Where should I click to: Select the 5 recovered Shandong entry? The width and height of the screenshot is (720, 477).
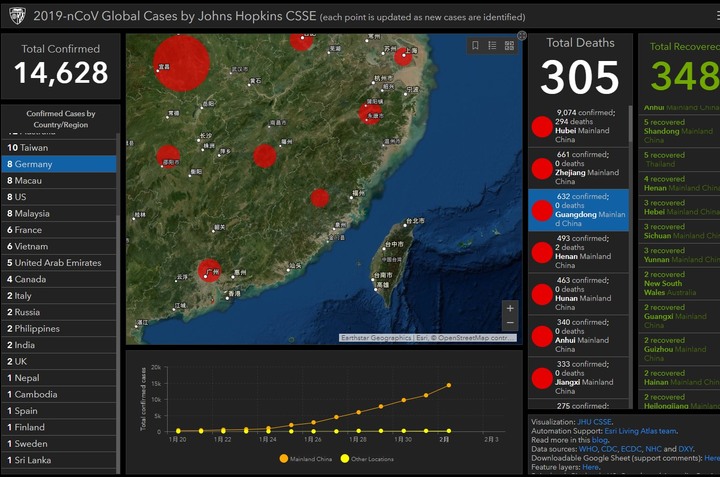click(x=680, y=131)
